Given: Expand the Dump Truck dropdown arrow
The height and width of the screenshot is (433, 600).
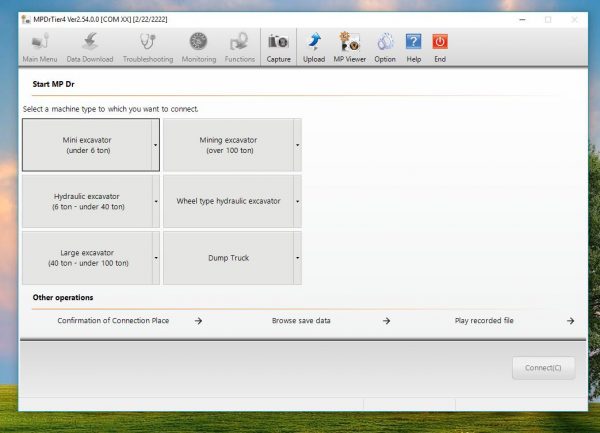Looking at the screenshot, I should [297, 258].
